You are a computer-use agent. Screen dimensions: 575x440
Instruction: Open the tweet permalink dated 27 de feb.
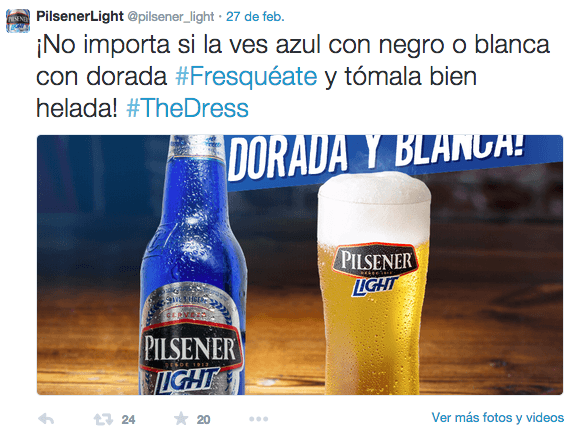(x=255, y=16)
